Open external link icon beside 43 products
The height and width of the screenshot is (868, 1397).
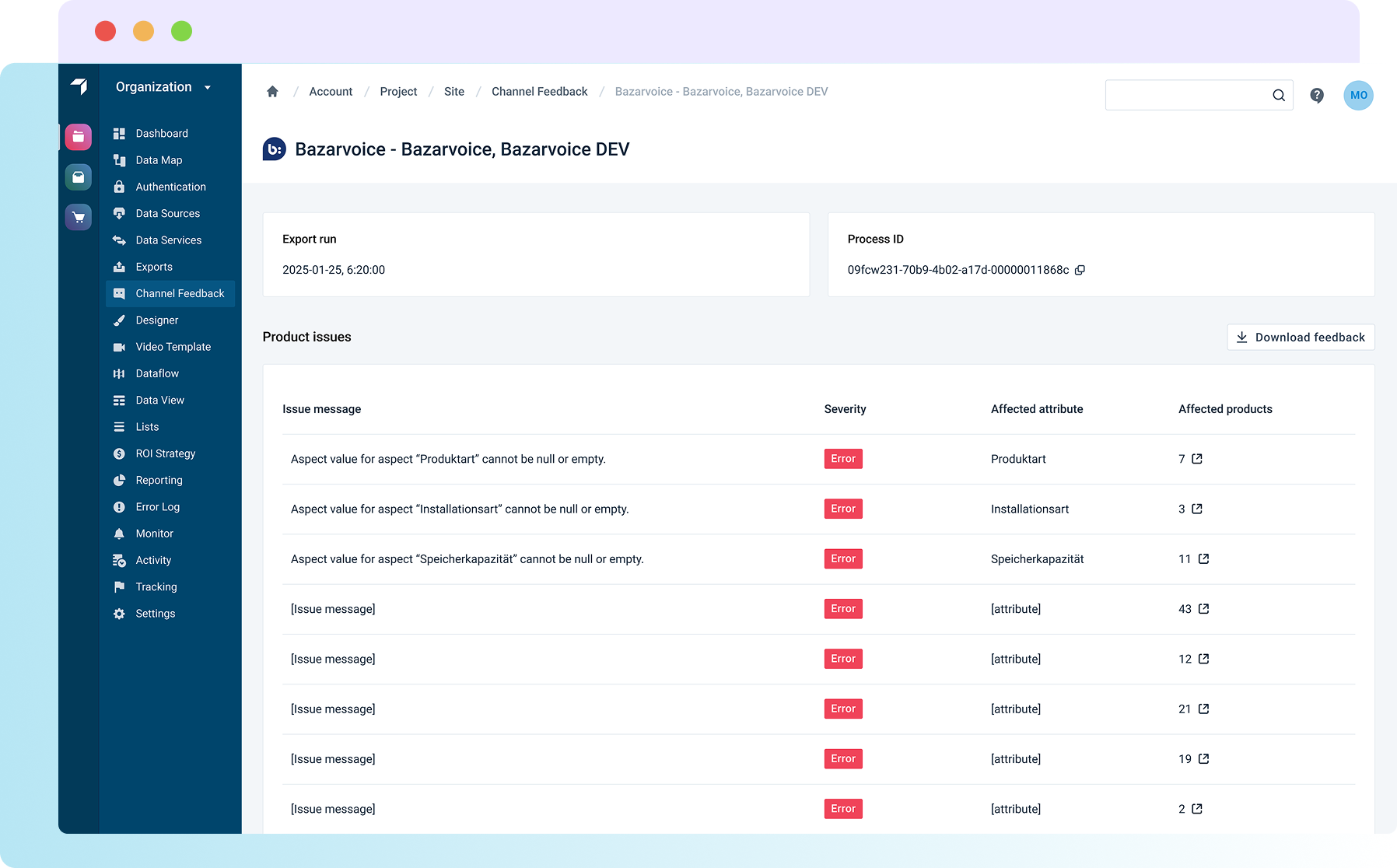(x=1203, y=608)
